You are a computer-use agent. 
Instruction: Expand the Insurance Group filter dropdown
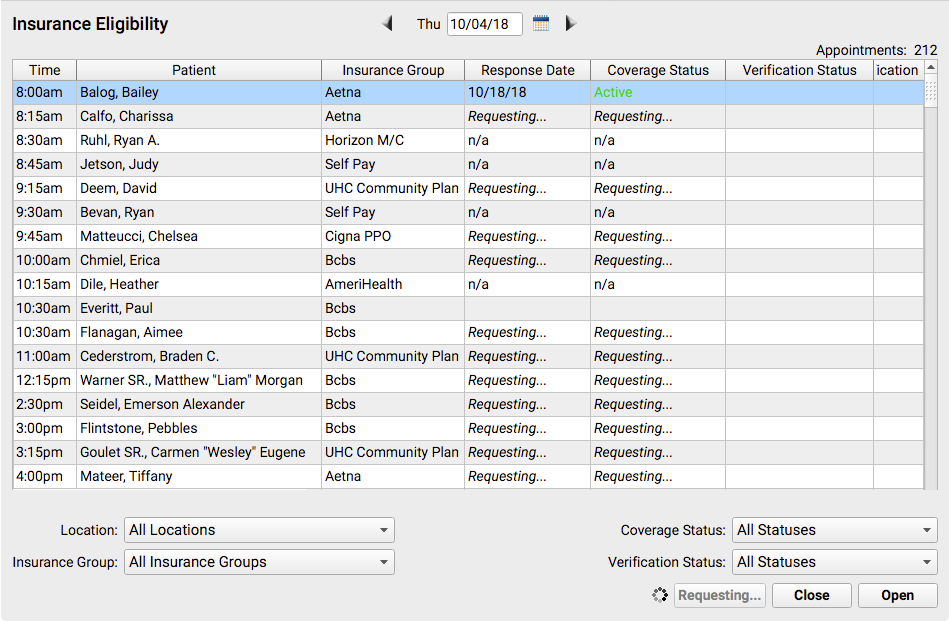259,562
